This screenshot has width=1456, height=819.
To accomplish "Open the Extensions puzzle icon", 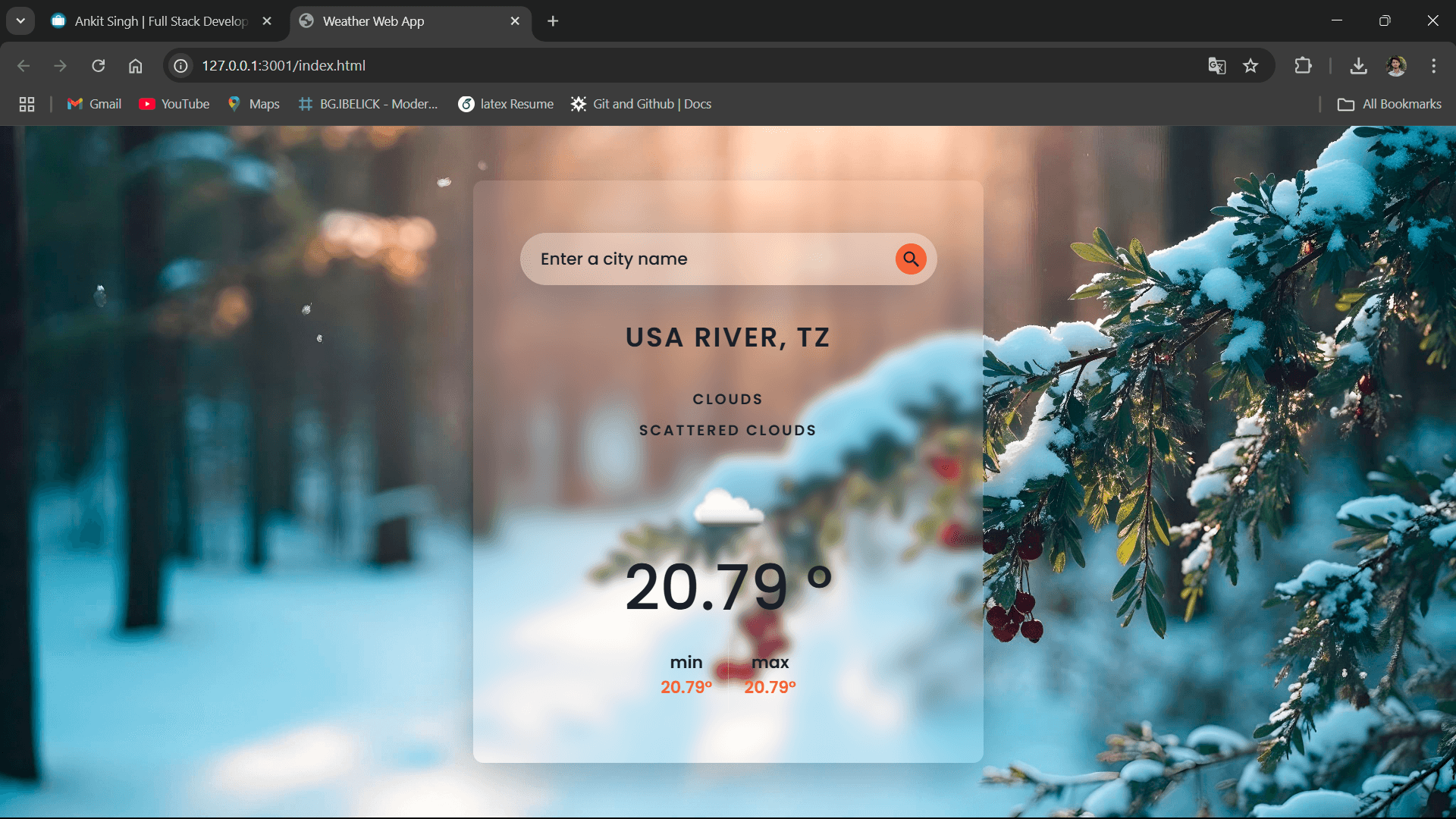I will click(x=1303, y=66).
